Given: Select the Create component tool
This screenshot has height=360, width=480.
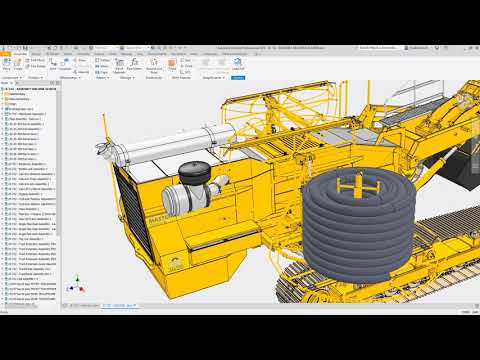Looking at the screenshot, I should point(18,64).
